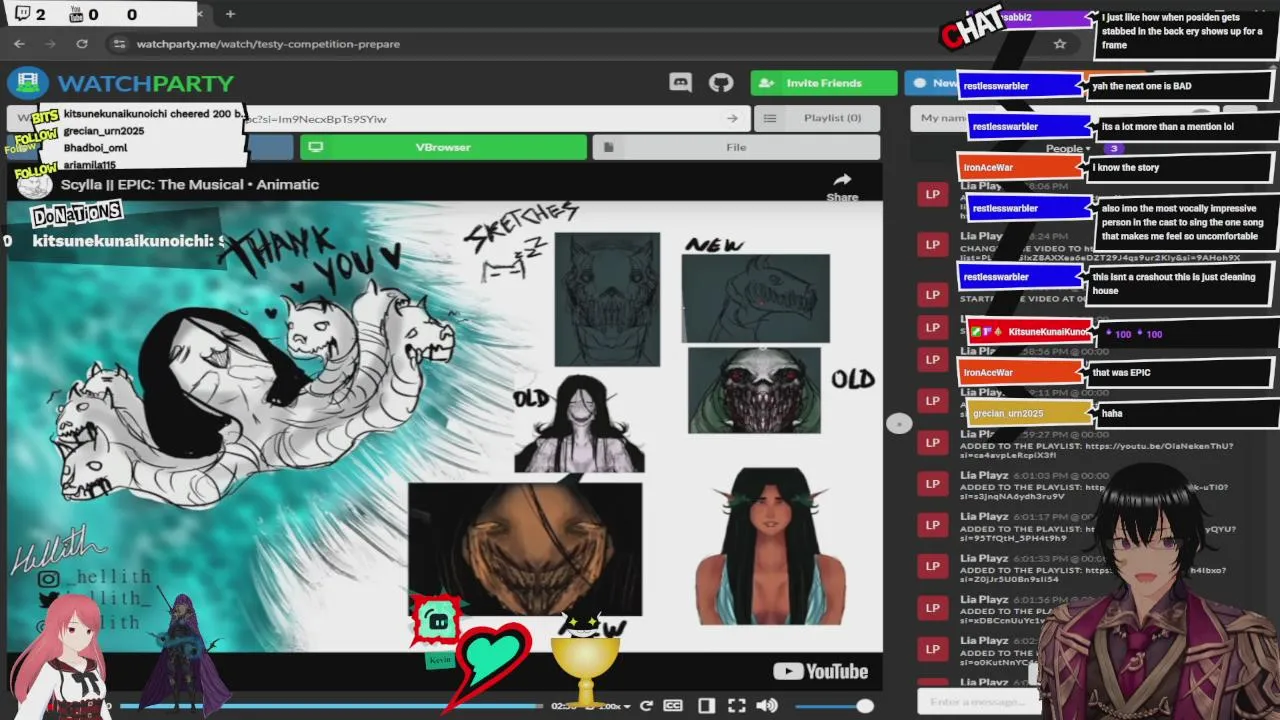1280x720 pixels.
Task: Click the browser address bar URL
Action: (x=268, y=44)
